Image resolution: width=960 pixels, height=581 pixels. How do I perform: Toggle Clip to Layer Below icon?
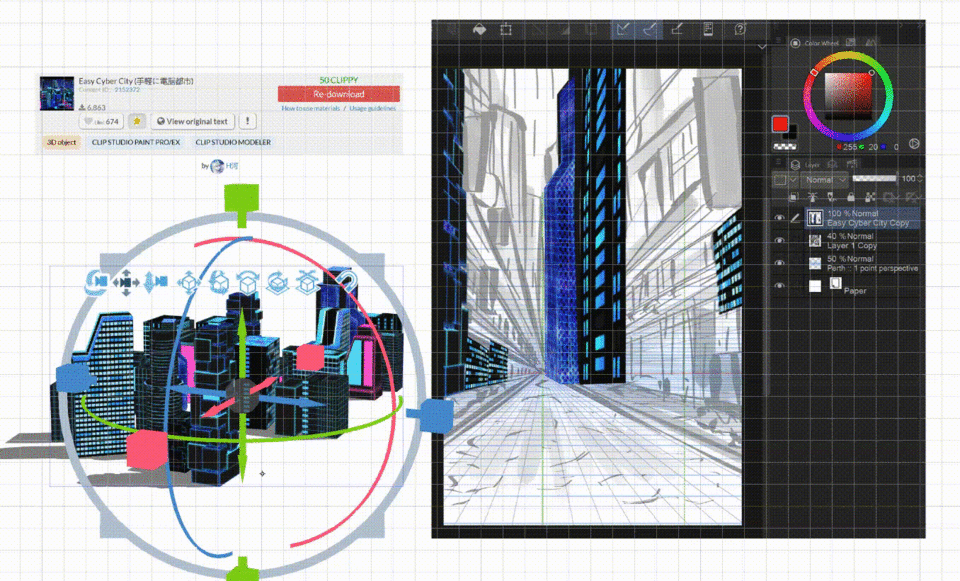(793, 197)
